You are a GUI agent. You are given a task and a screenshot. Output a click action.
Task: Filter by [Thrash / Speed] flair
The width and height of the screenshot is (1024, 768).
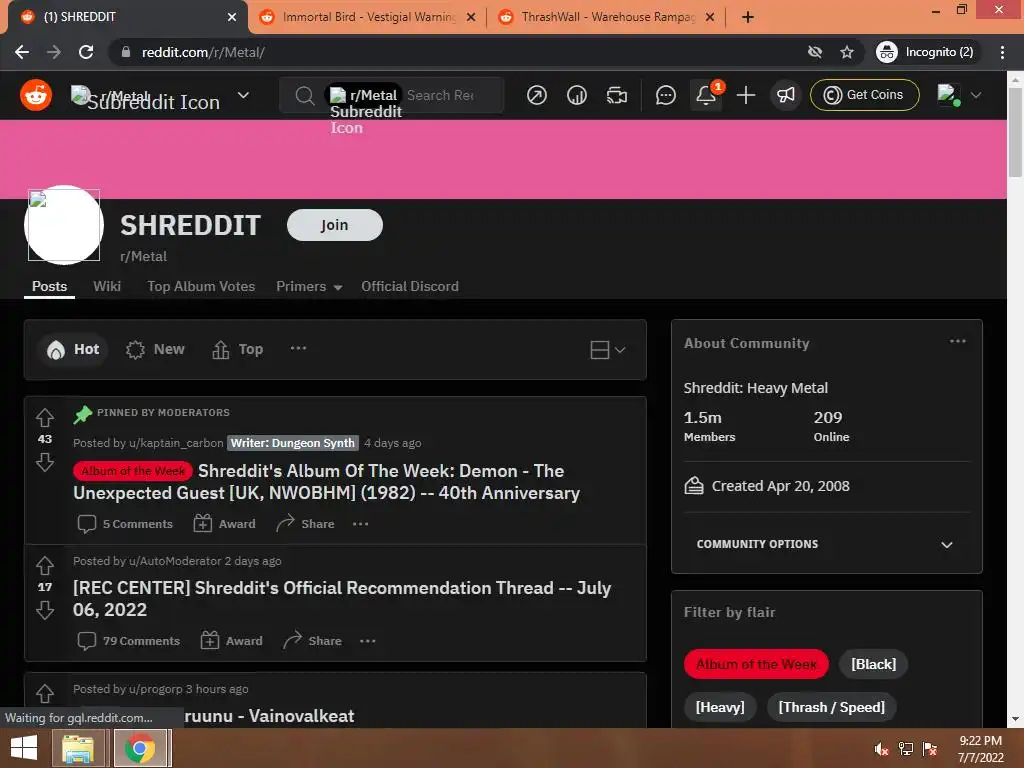[x=831, y=707]
